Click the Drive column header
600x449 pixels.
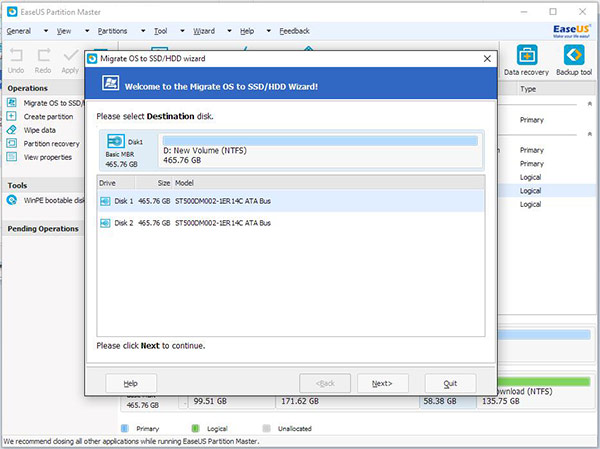[x=116, y=183]
